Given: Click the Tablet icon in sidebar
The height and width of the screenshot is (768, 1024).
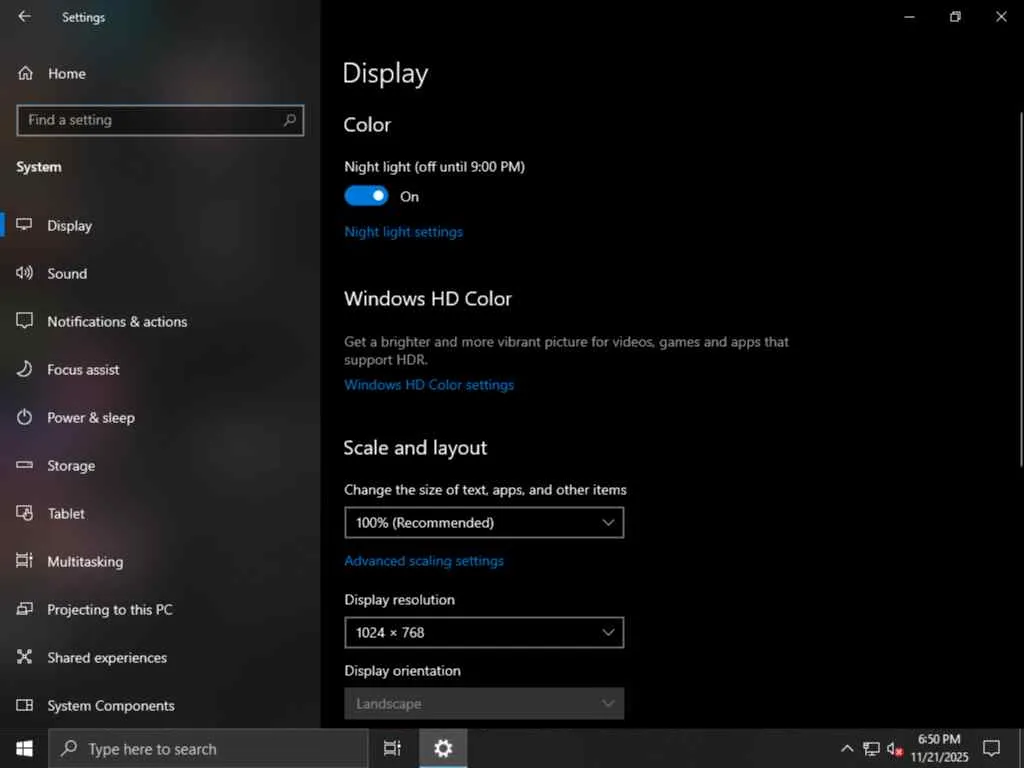Looking at the screenshot, I should click(24, 513).
